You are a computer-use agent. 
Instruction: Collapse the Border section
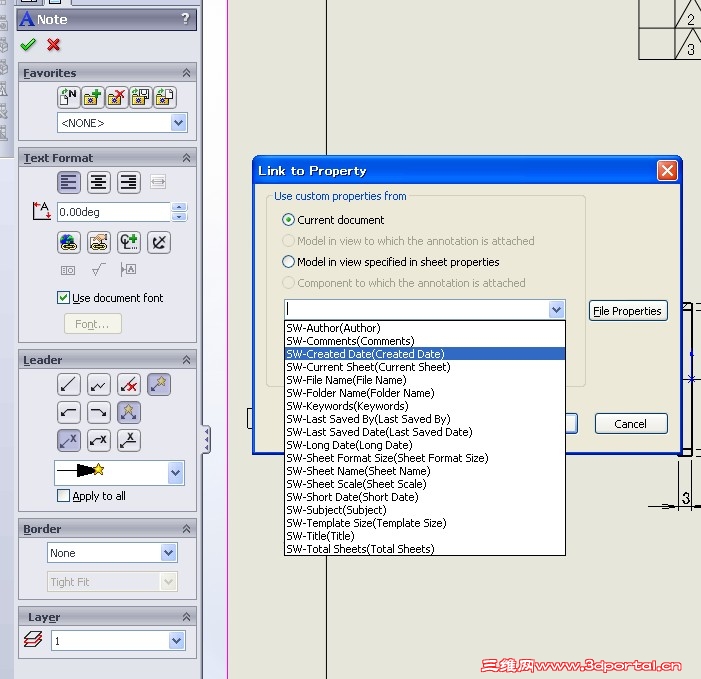(x=186, y=529)
